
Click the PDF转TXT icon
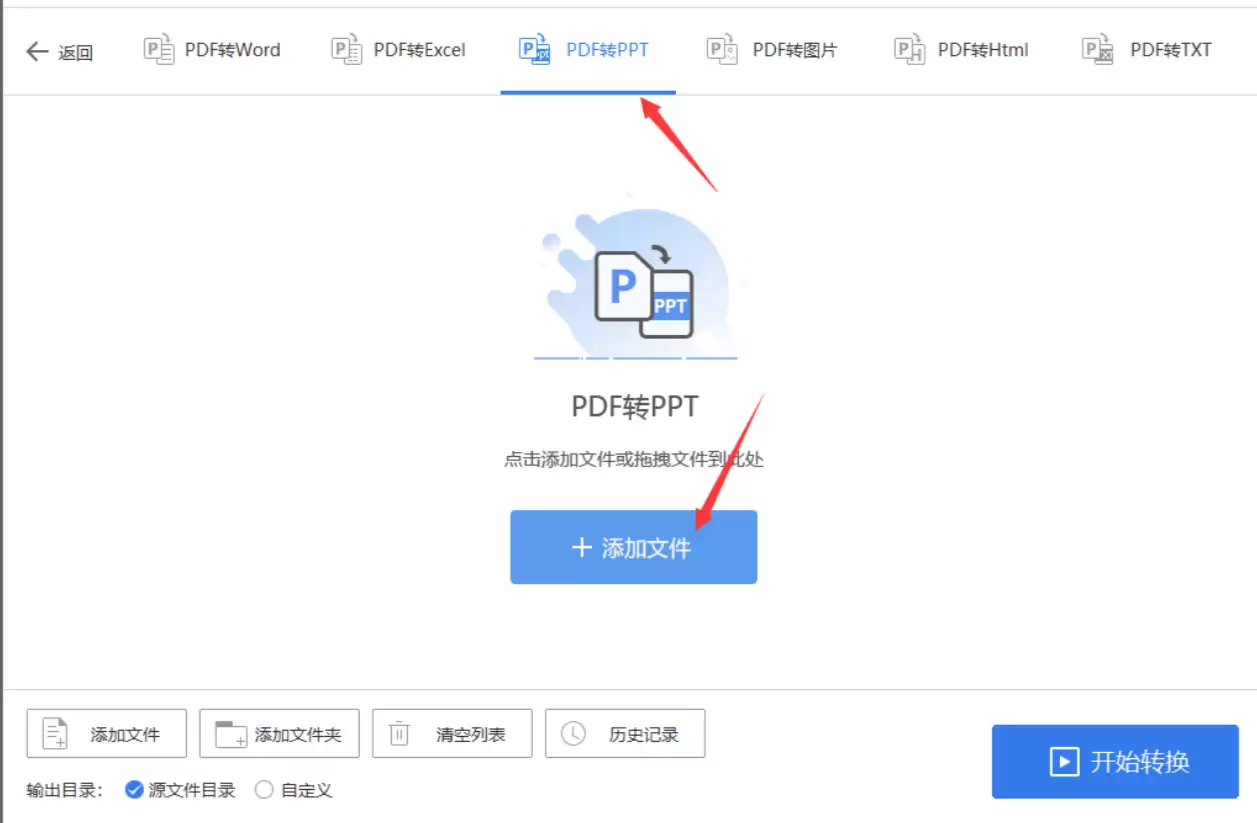point(1097,50)
